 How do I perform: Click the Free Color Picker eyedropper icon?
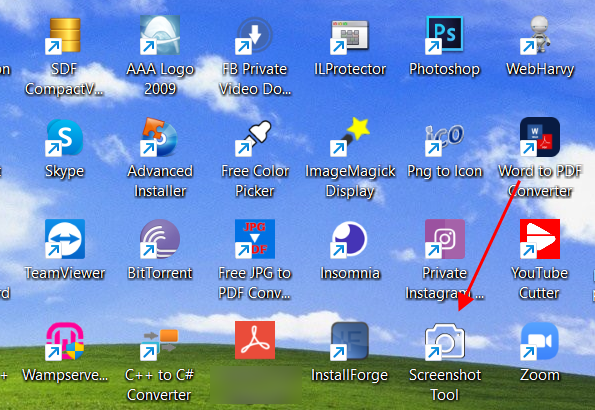pos(253,138)
